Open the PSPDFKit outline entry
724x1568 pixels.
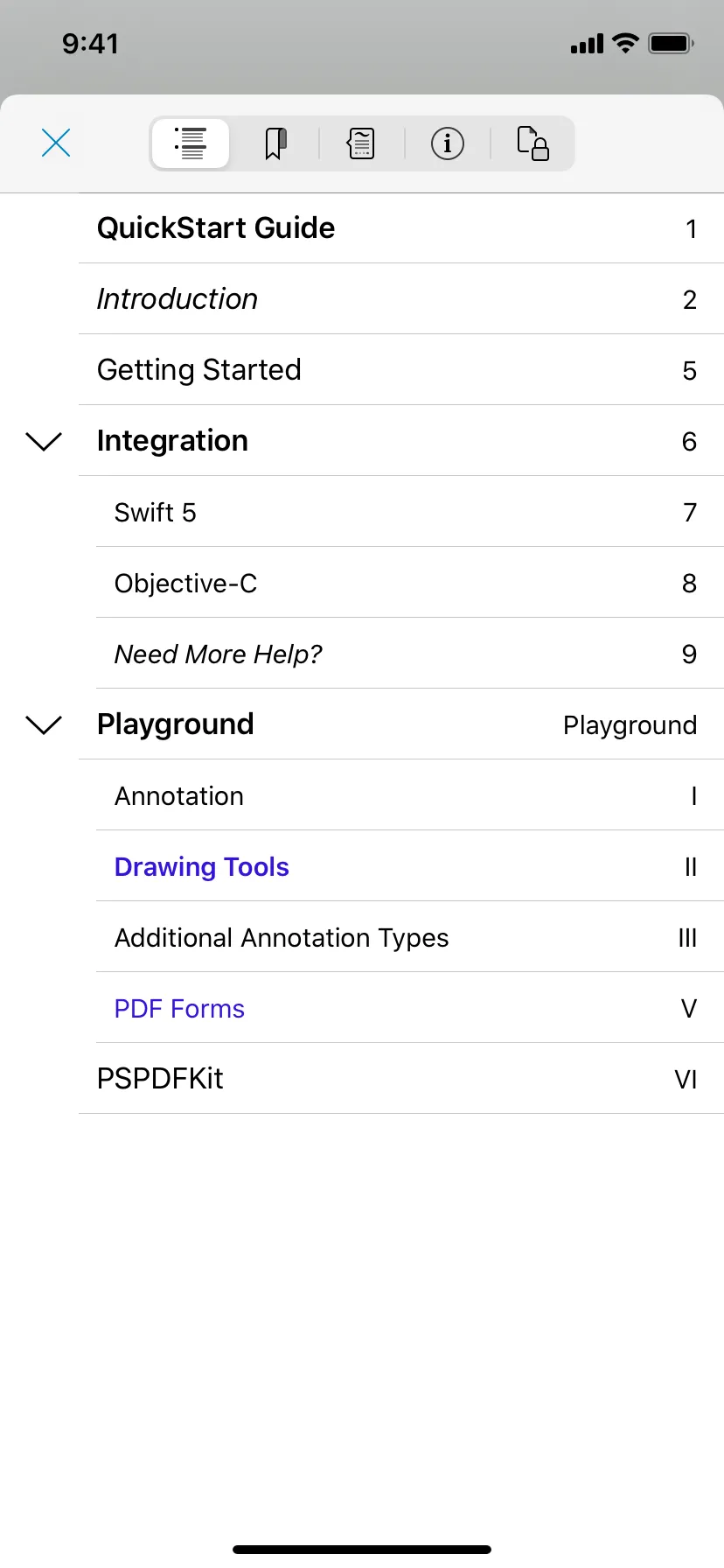click(160, 1079)
